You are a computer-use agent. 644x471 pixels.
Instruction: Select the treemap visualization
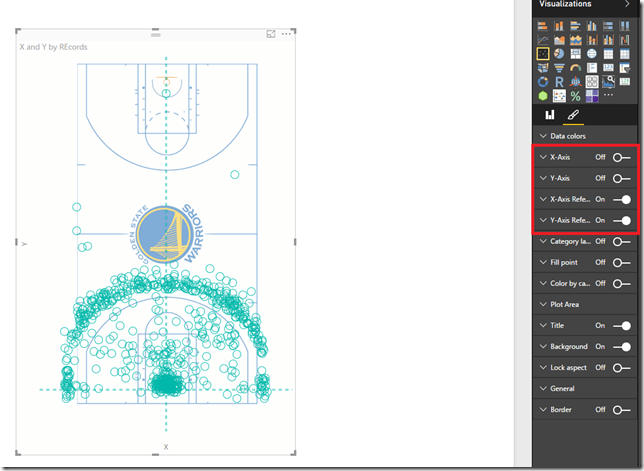click(575, 54)
